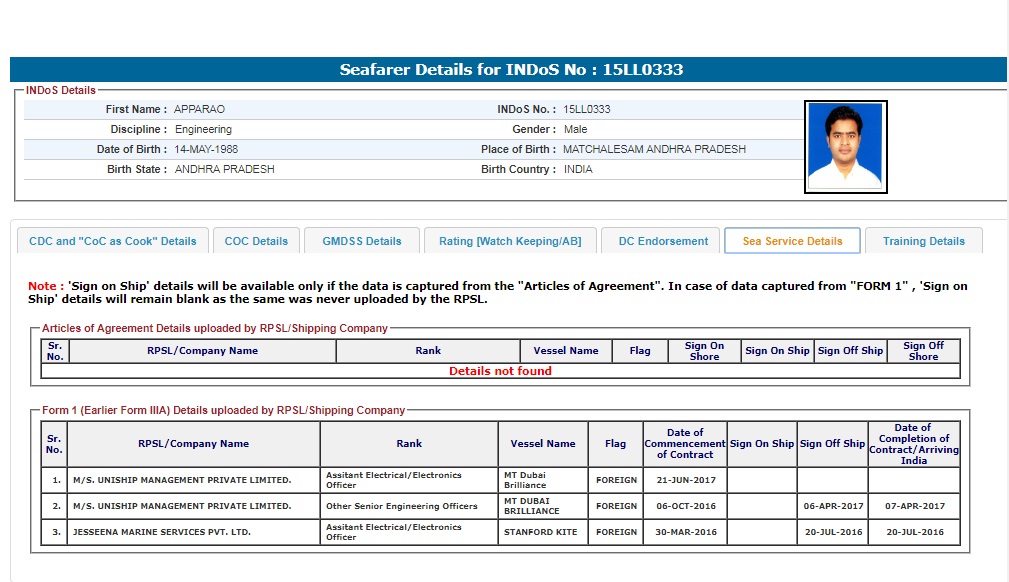Click the Form 1 Vessel Name column header

click(x=542, y=443)
